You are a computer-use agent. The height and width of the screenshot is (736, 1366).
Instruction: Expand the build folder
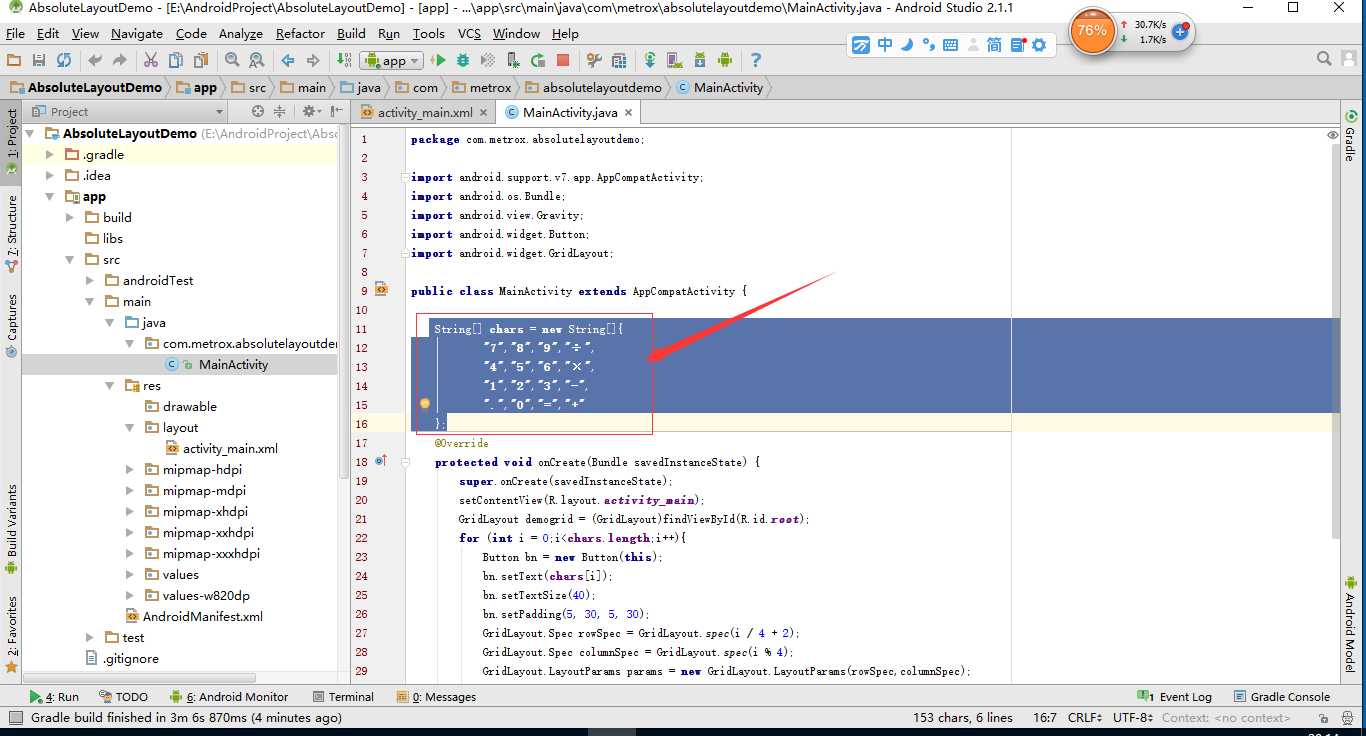[x=70, y=218]
